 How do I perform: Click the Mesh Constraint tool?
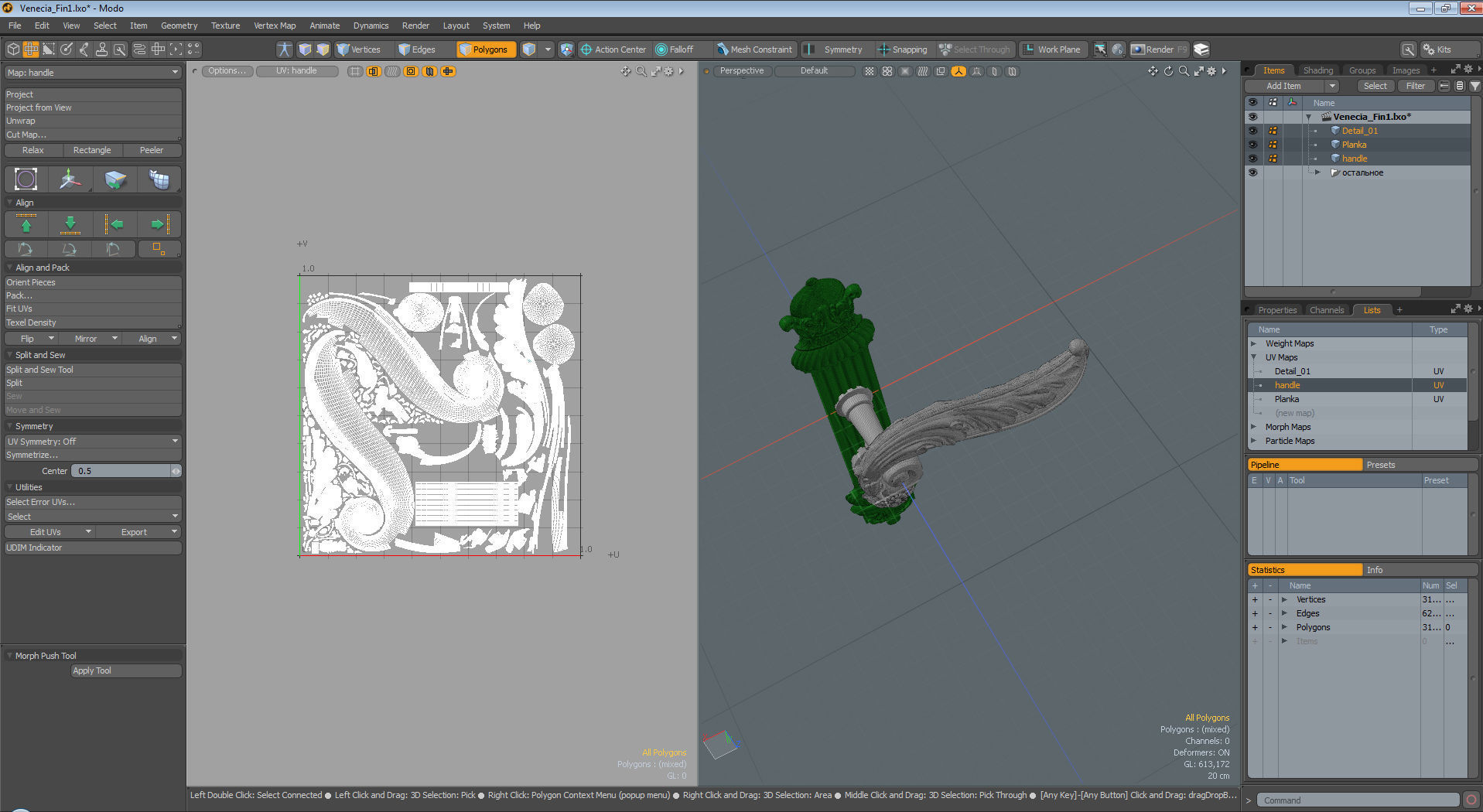(754, 49)
